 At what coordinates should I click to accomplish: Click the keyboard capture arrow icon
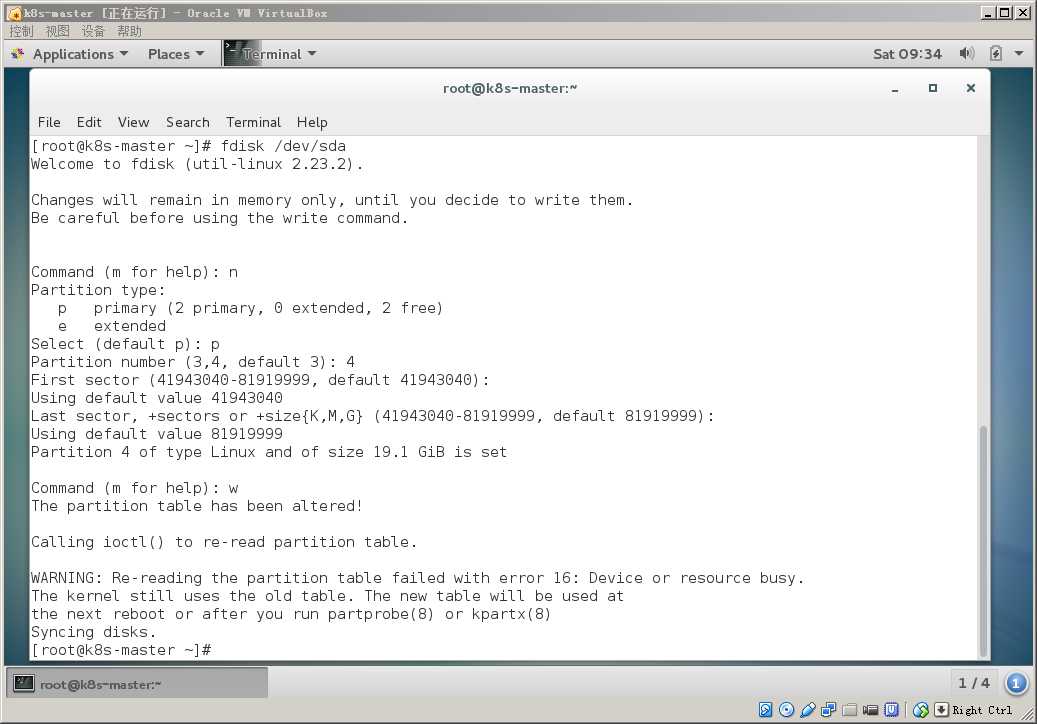pyautogui.click(x=941, y=709)
